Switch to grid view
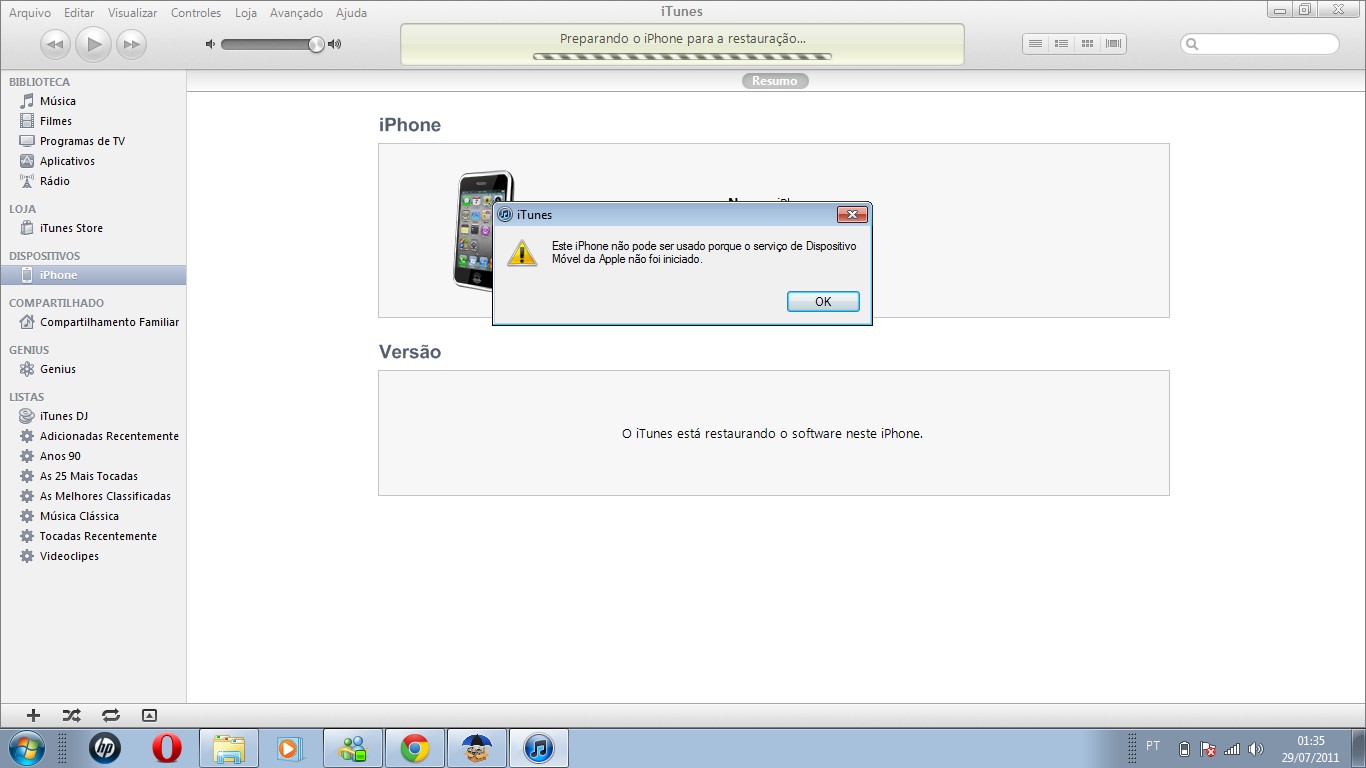This screenshot has height=768, width=1366. pyautogui.click(x=1087, y=44)
